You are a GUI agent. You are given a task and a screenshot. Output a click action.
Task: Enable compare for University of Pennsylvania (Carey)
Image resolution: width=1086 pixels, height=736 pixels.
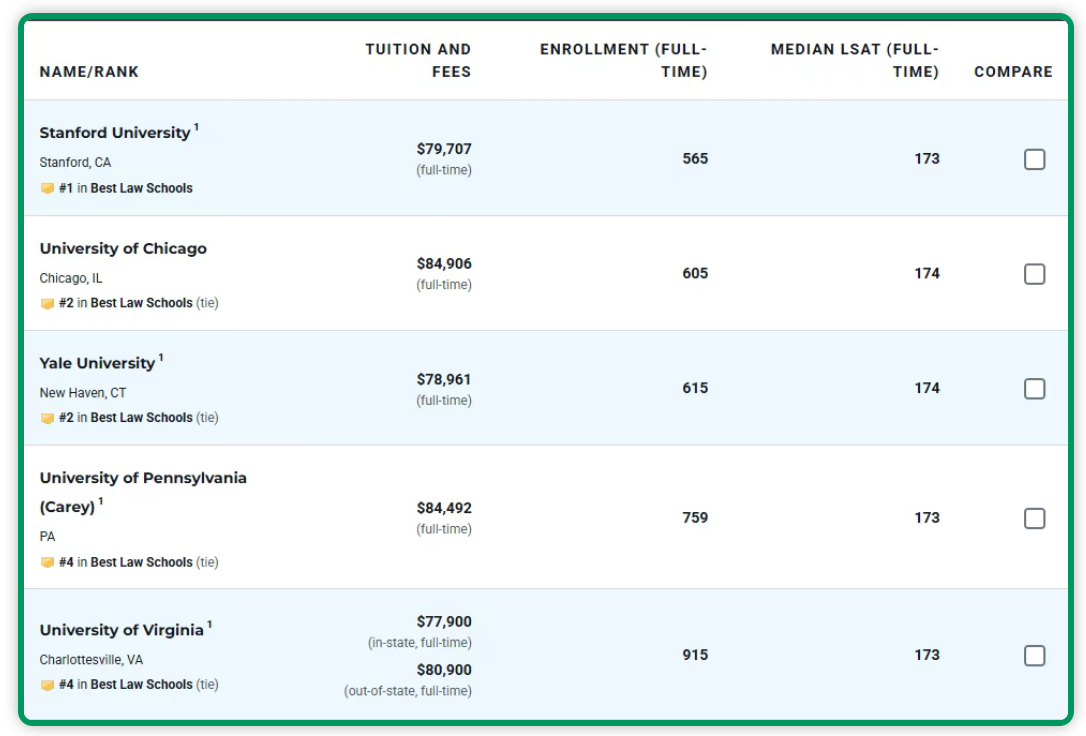coord(1035,518)
